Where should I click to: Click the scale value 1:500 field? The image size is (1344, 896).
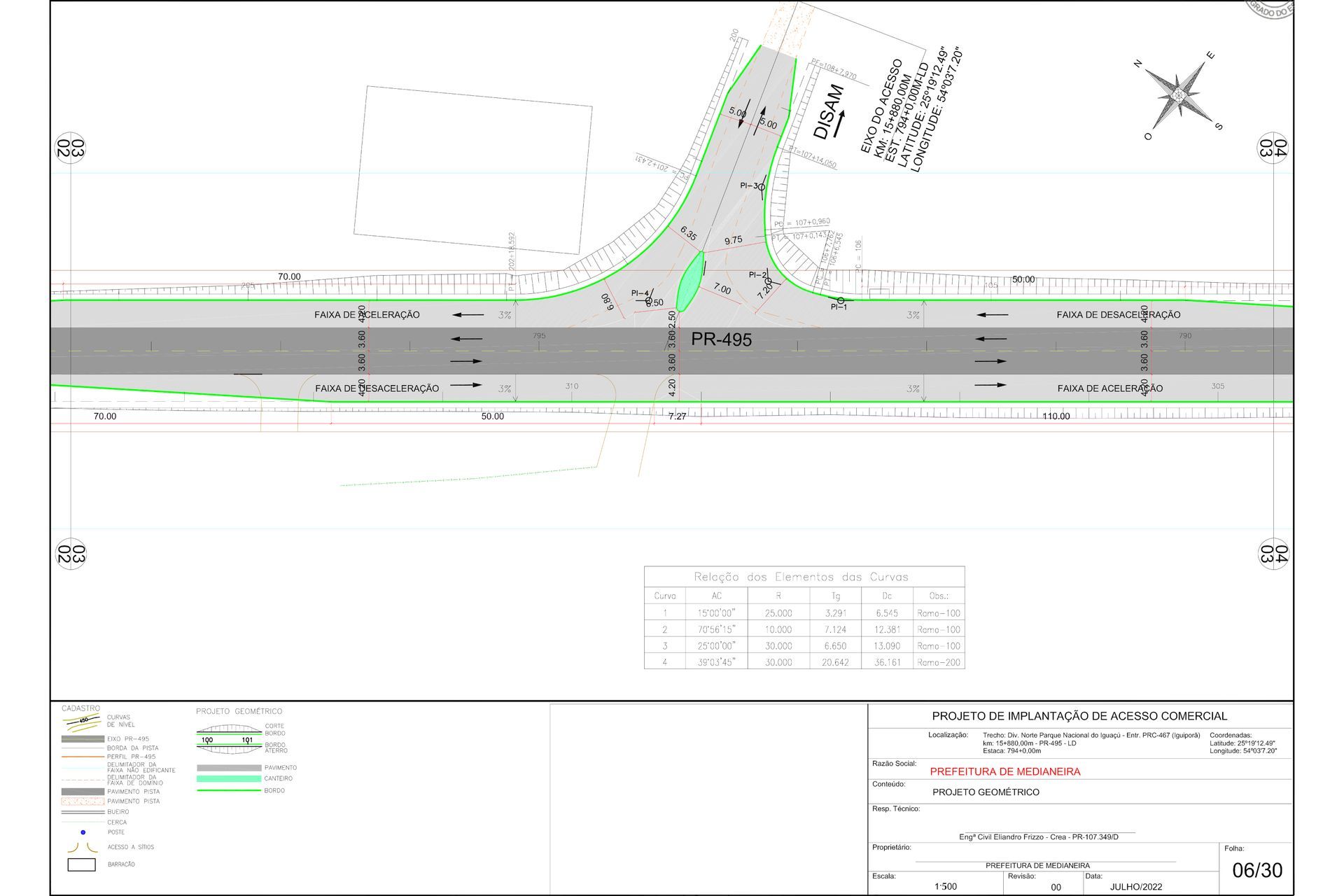click(x=945, y=886)
